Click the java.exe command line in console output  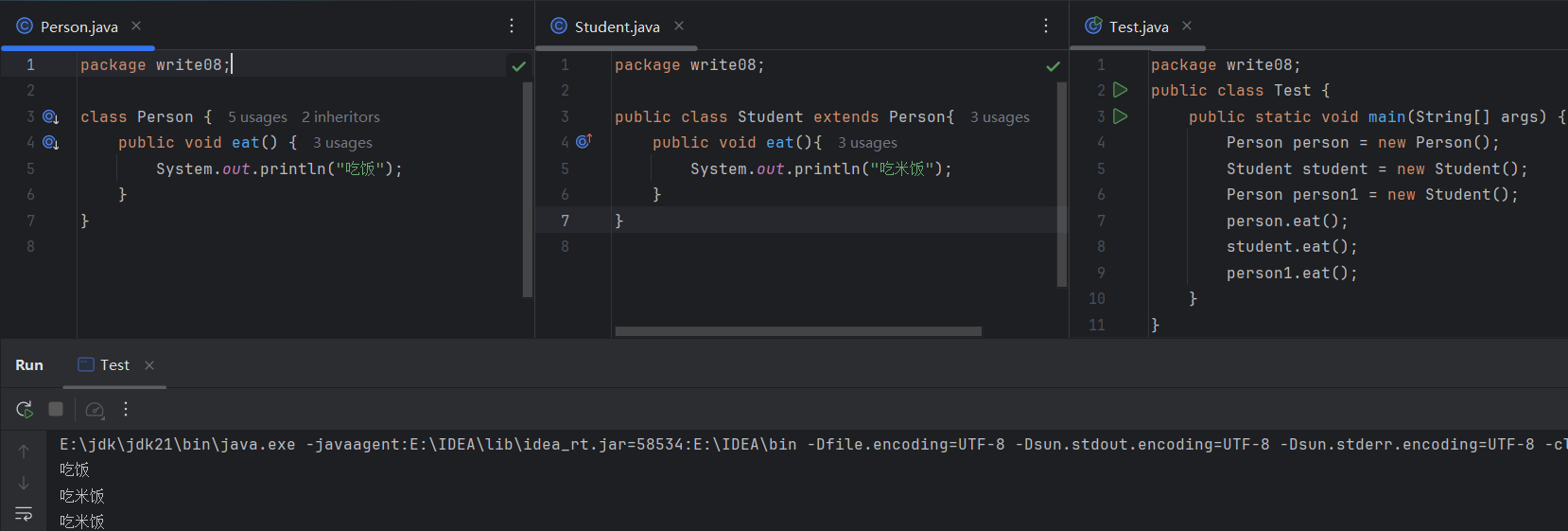tap(813, 444)
